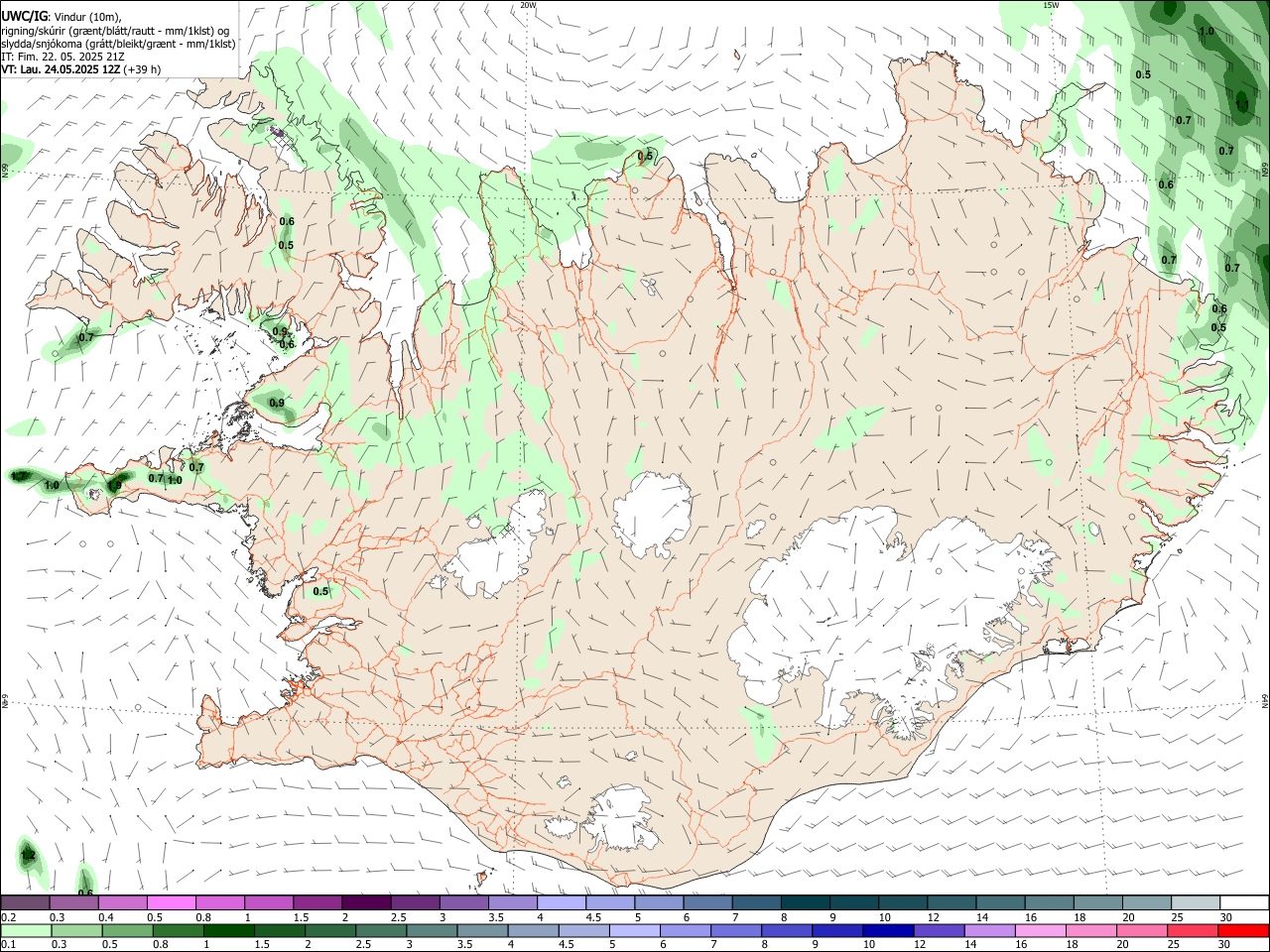This screenshot has width=1270, height=952.
Task: Select the dark green 1 swatch in lower legend
Action: click(229, 930)
